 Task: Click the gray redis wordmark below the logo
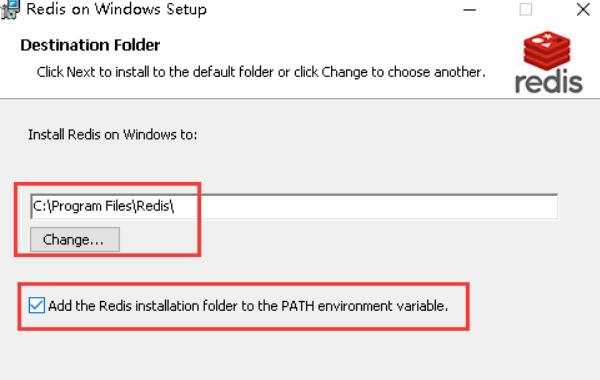tap(549, 81)
